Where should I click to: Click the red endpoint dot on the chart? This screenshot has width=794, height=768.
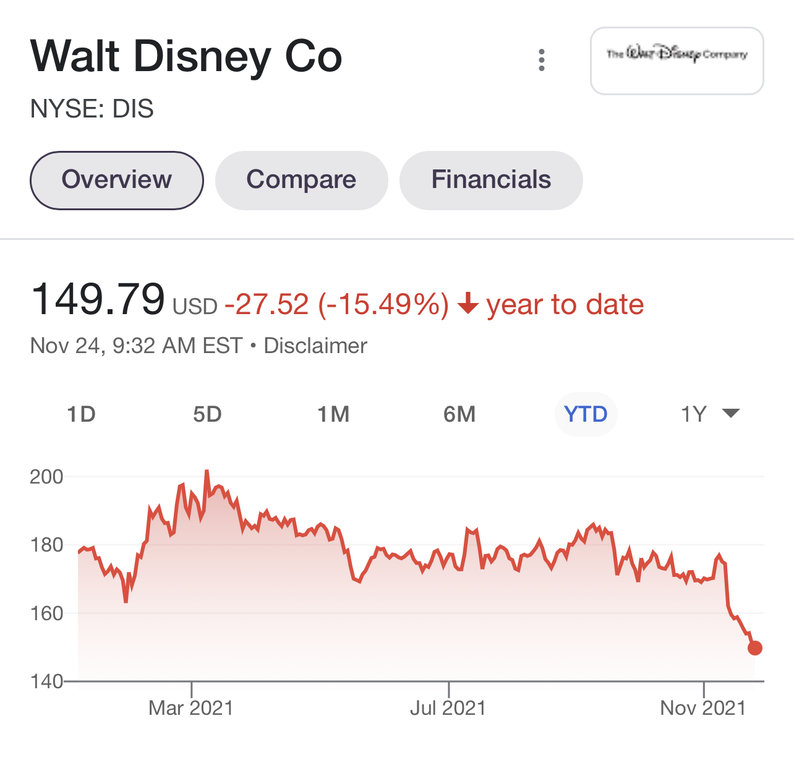(x=755, y=648)
